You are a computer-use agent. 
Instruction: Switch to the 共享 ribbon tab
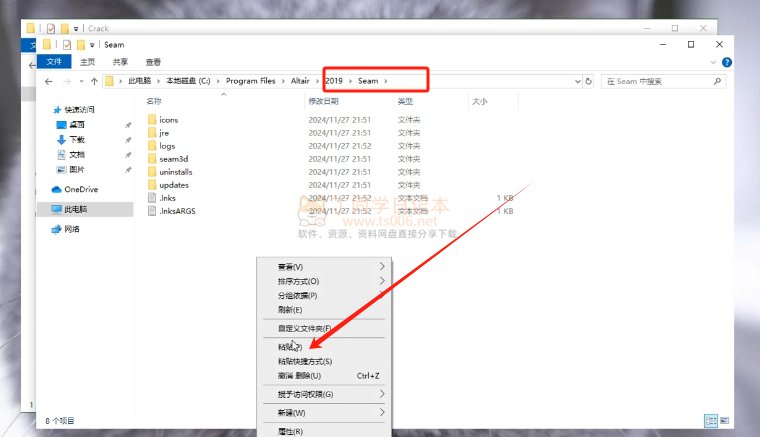(120, 62)
